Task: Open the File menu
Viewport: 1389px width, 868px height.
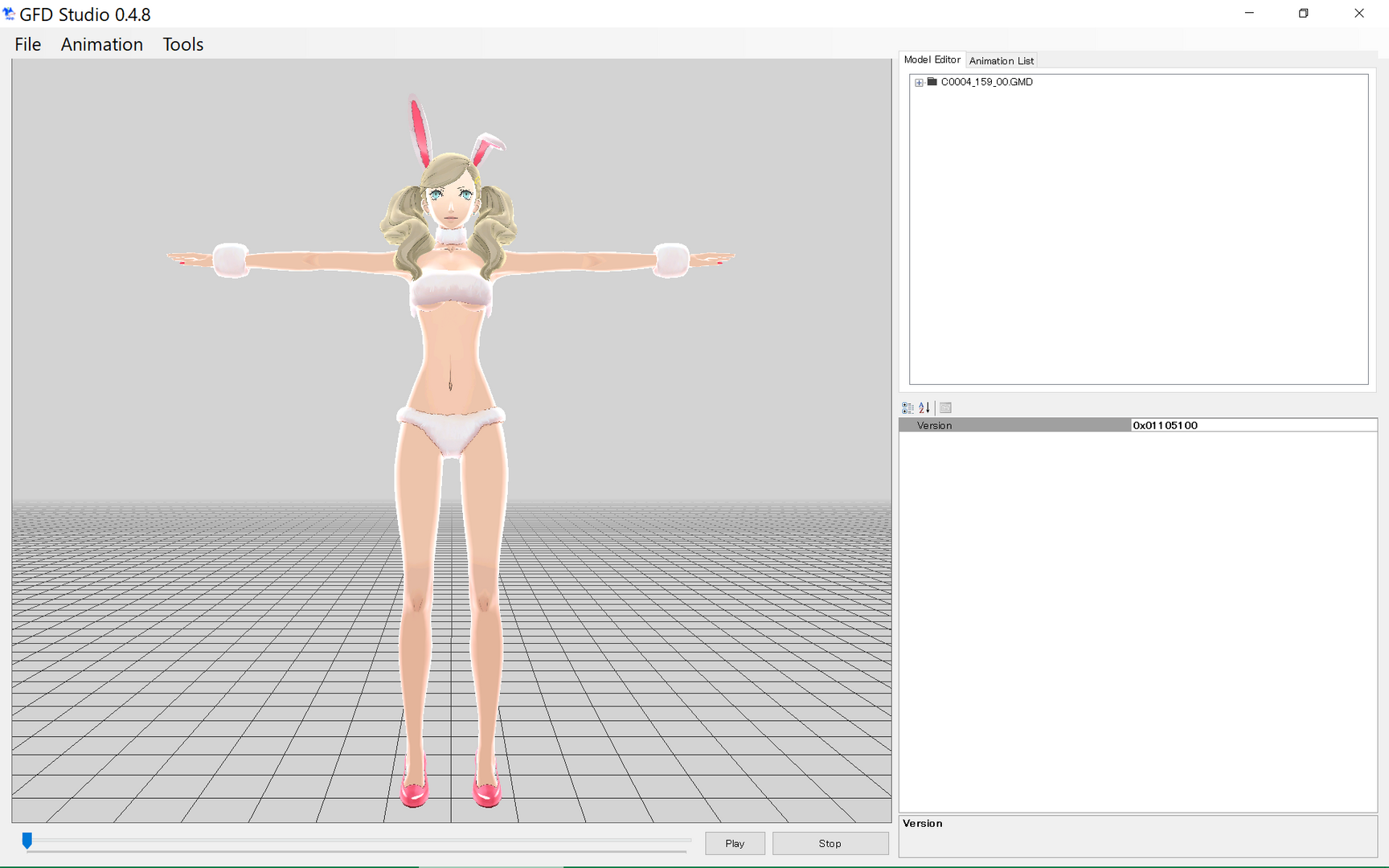Action: [28, 44]
